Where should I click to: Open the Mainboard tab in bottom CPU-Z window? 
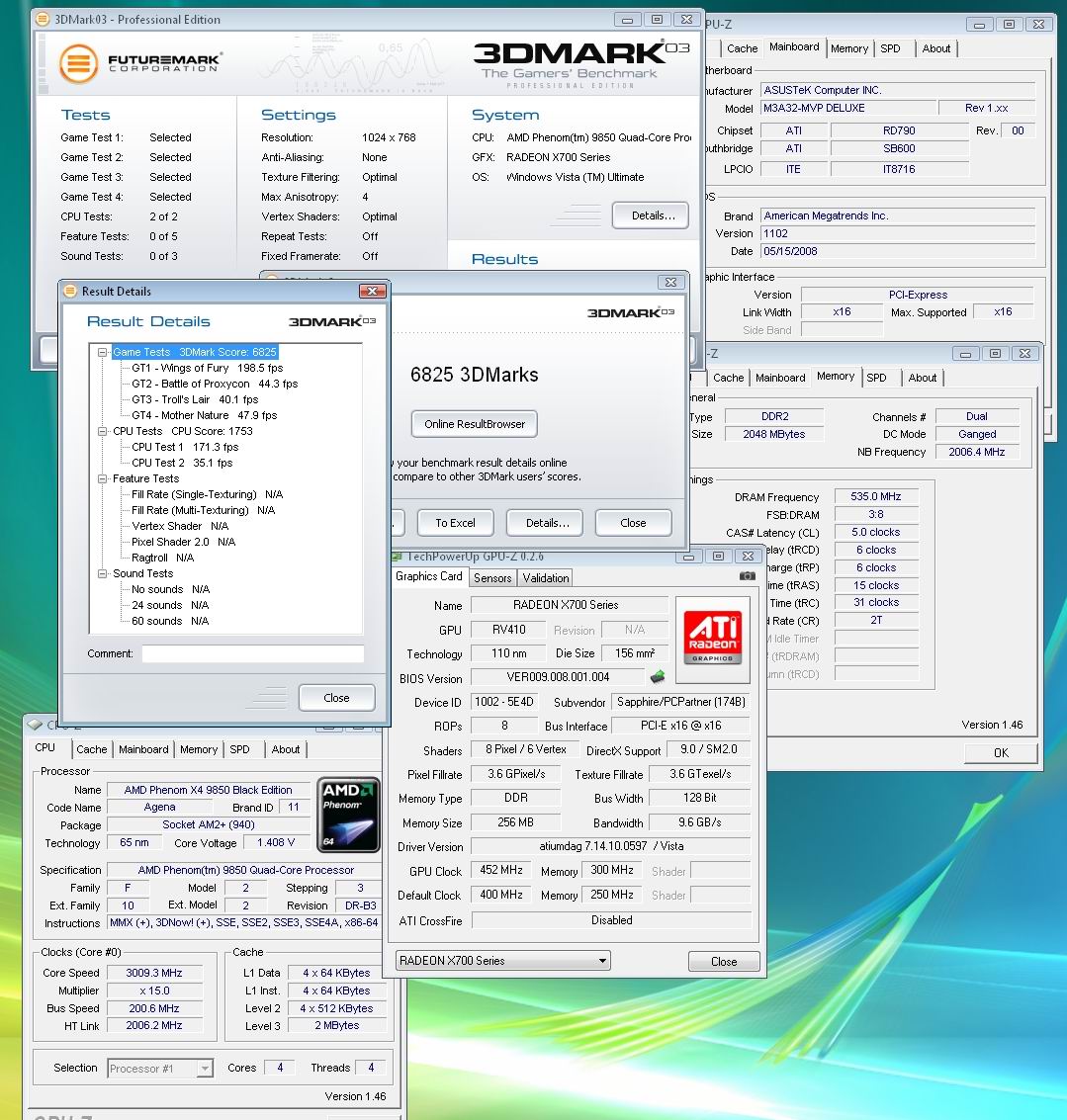point(143,749)
